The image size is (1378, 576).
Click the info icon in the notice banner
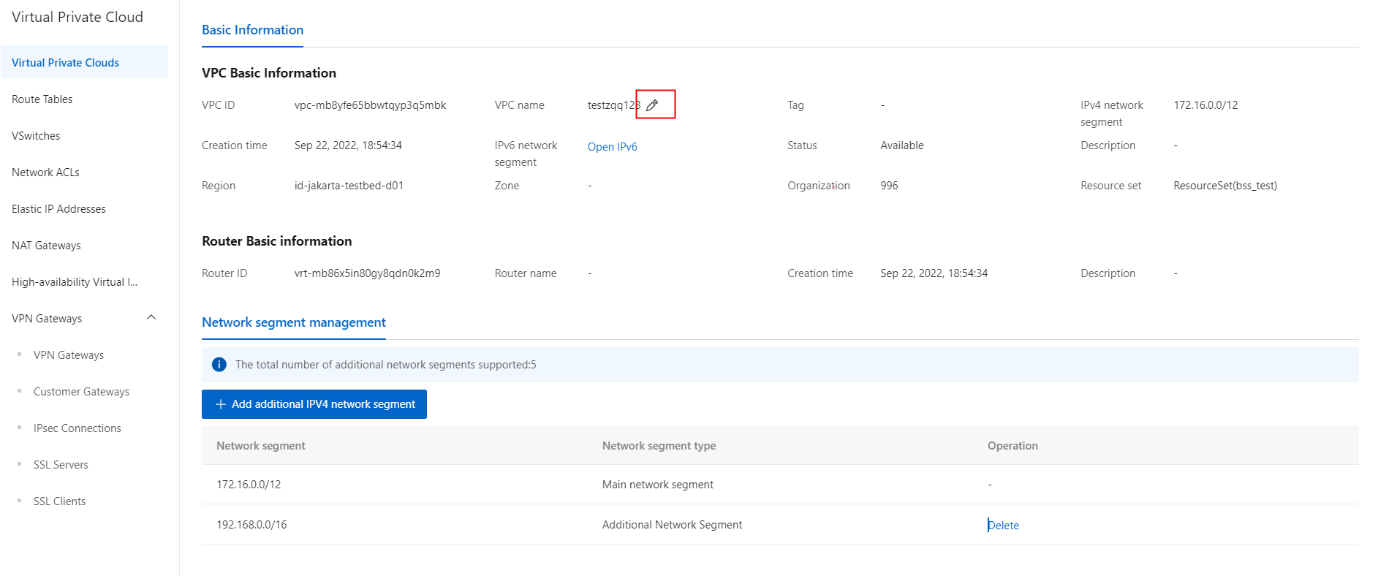pos(220,365)
